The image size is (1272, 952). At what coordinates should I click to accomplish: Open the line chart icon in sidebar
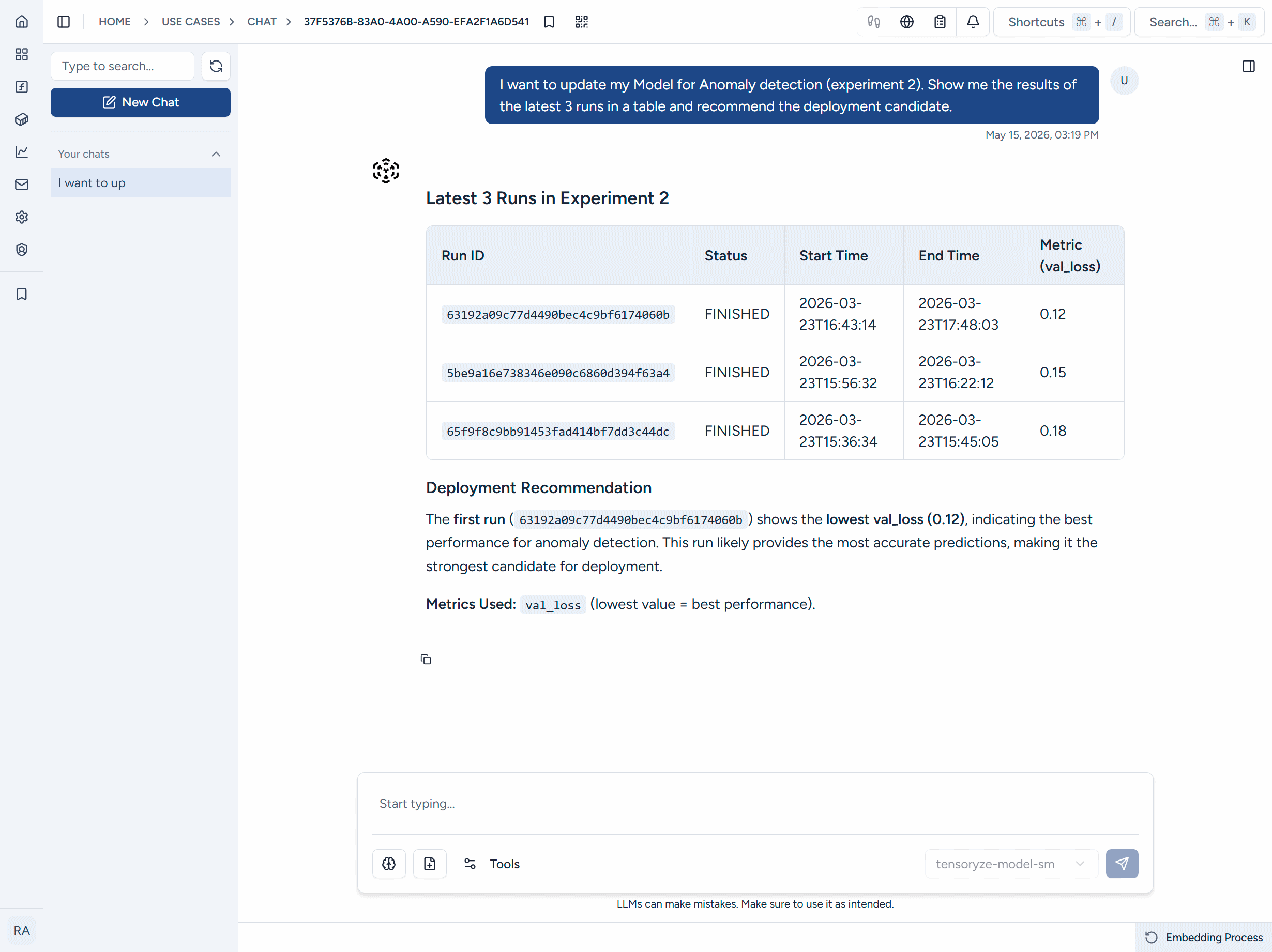[21, 152]
